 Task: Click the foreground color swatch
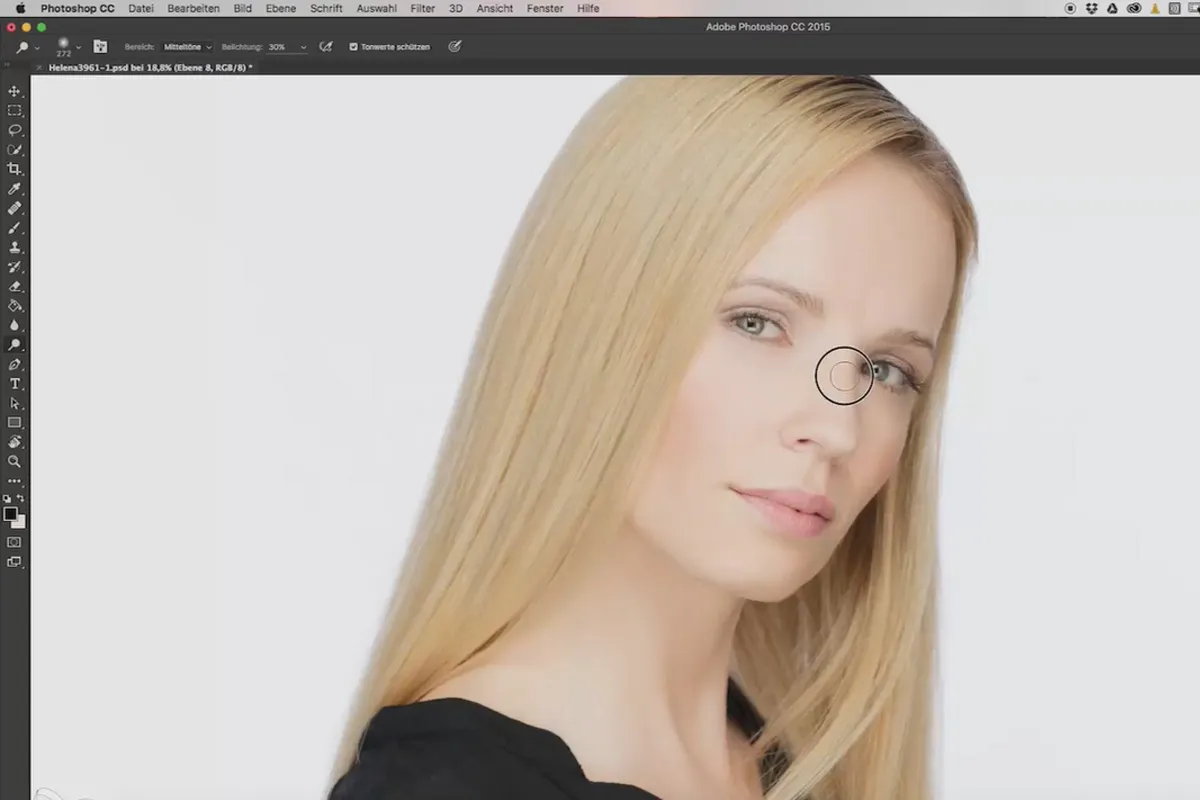(11, 514)
